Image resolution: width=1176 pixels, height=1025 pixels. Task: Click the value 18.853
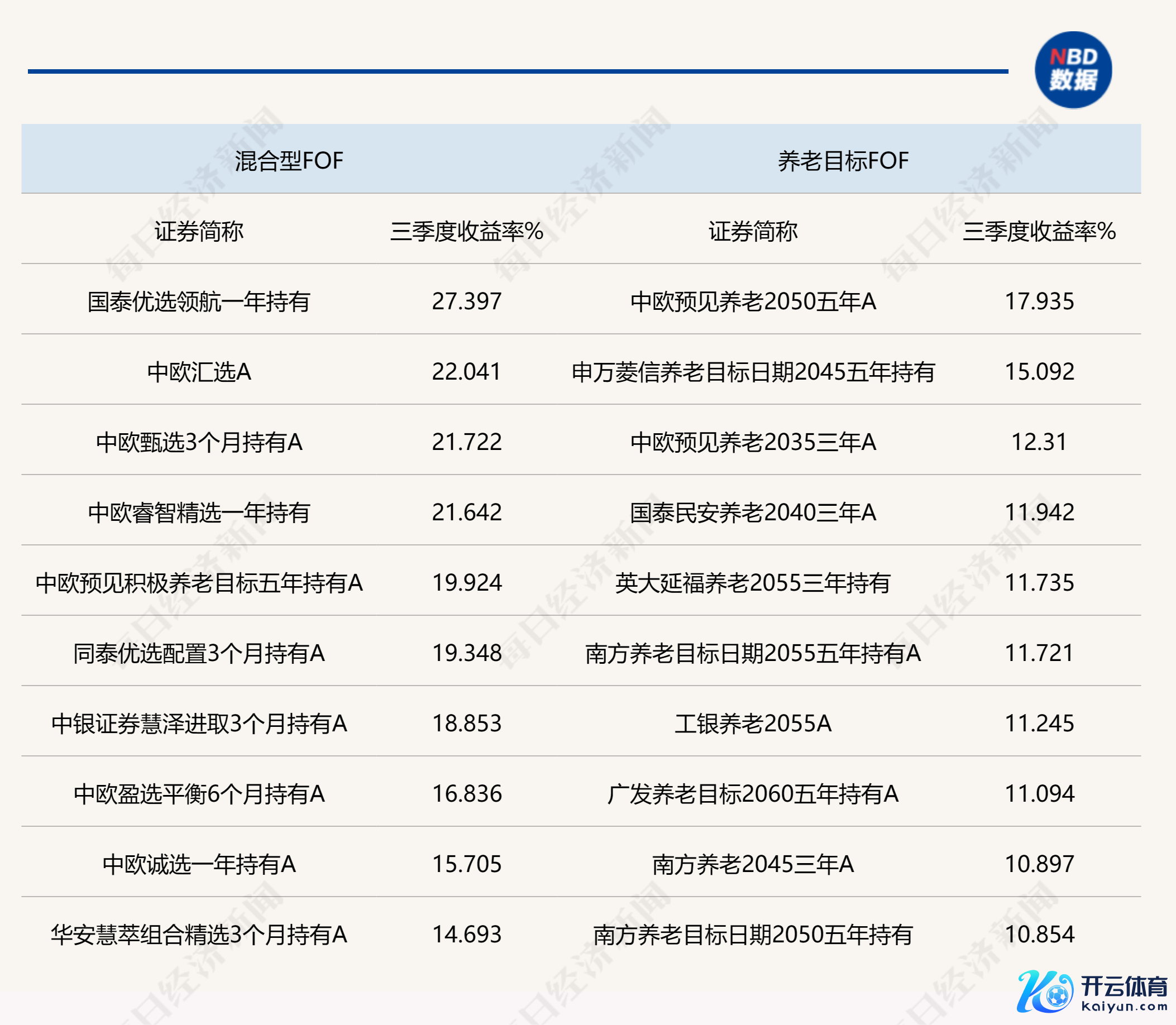point(467,724)
